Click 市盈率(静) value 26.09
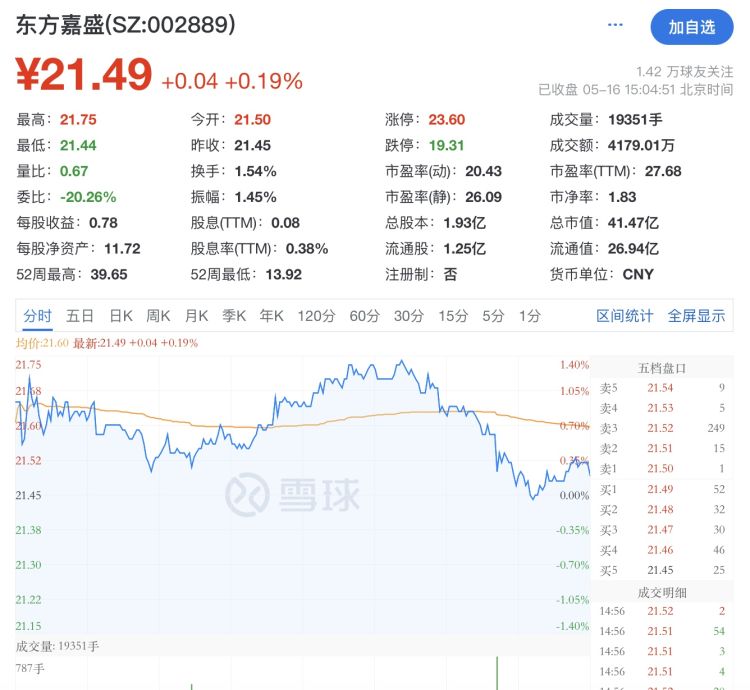 point(484,197)
